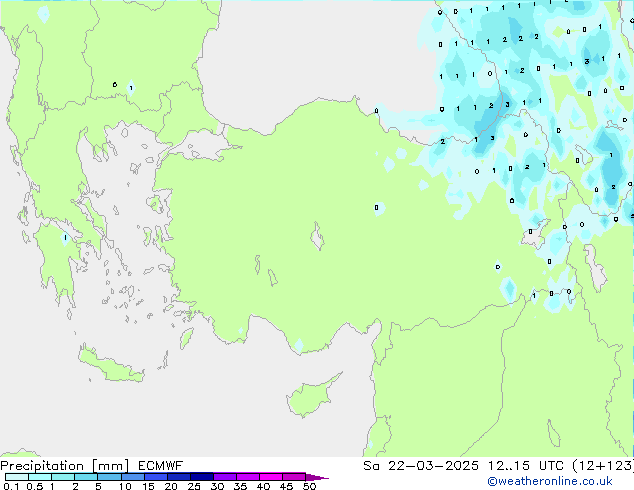The width and height of the screenshot is (634, 490).
Task: Select the 30–35 mm purple legend swatch
Action: click(224, 477)
